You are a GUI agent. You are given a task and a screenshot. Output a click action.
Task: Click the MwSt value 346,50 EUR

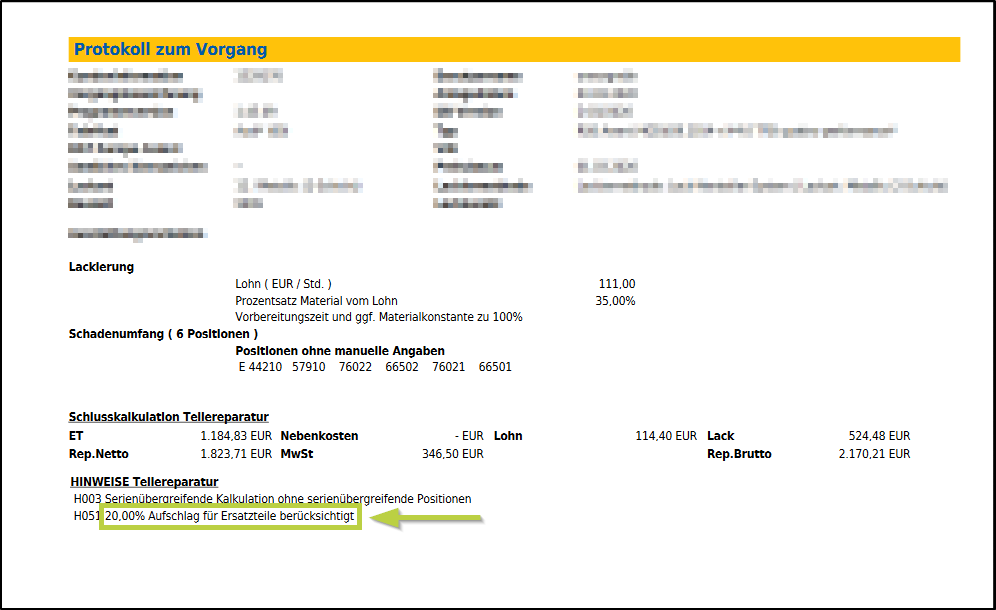click(453, 454)
